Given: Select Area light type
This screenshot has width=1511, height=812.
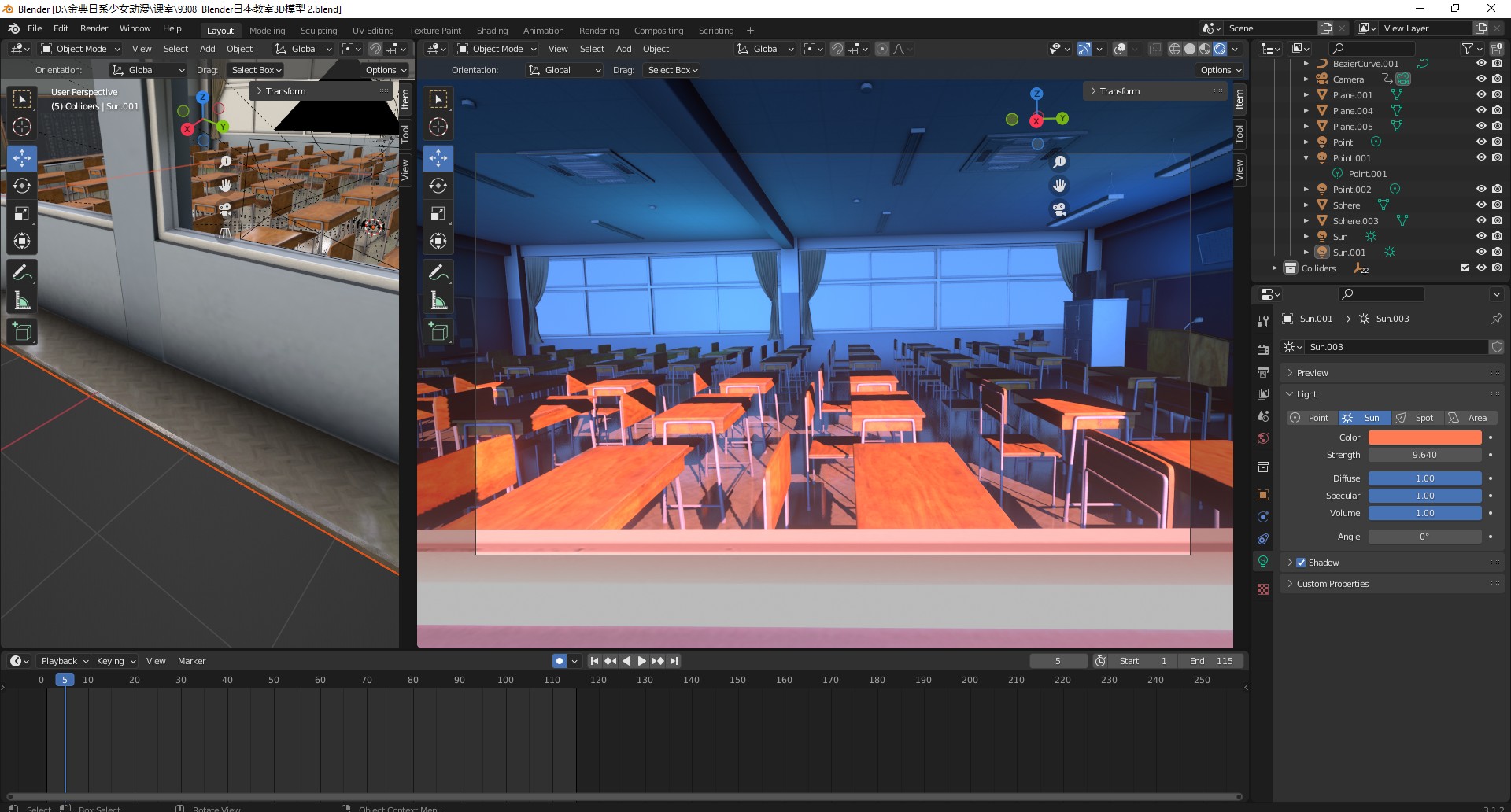Looking at the screenshot, I should click(x=1471, y=418).
